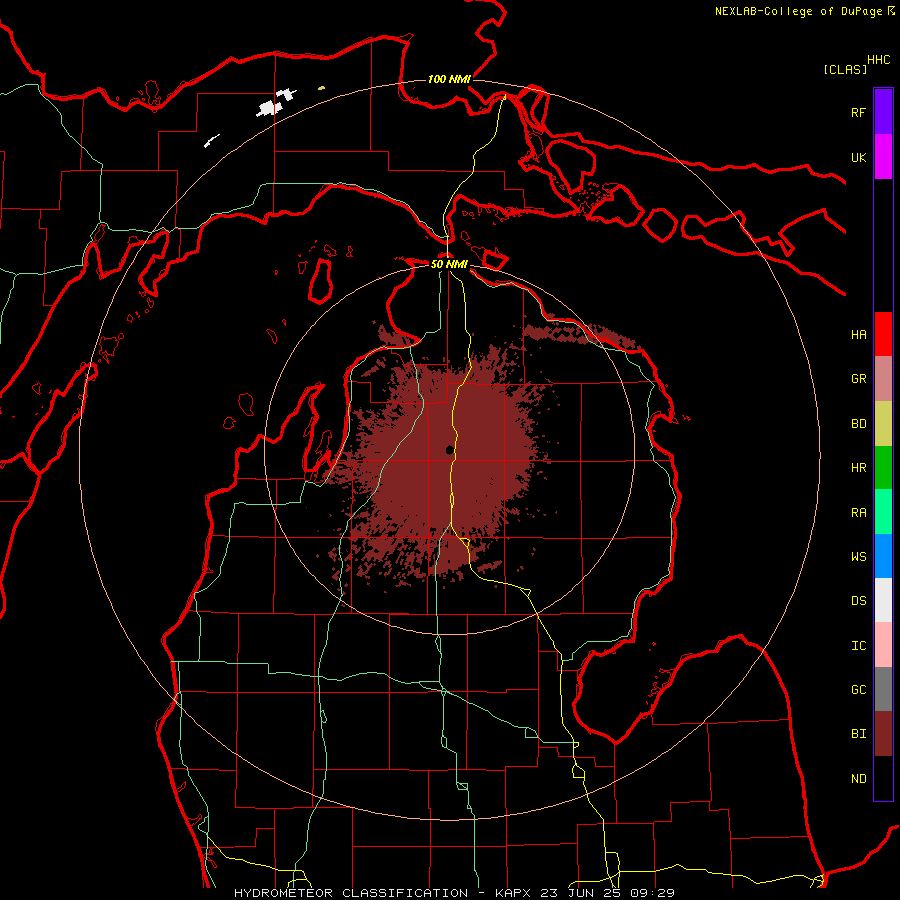This screenshot has width=900, height=900.
Task: Click the RF legend label
Action: (x=858, y=112)
